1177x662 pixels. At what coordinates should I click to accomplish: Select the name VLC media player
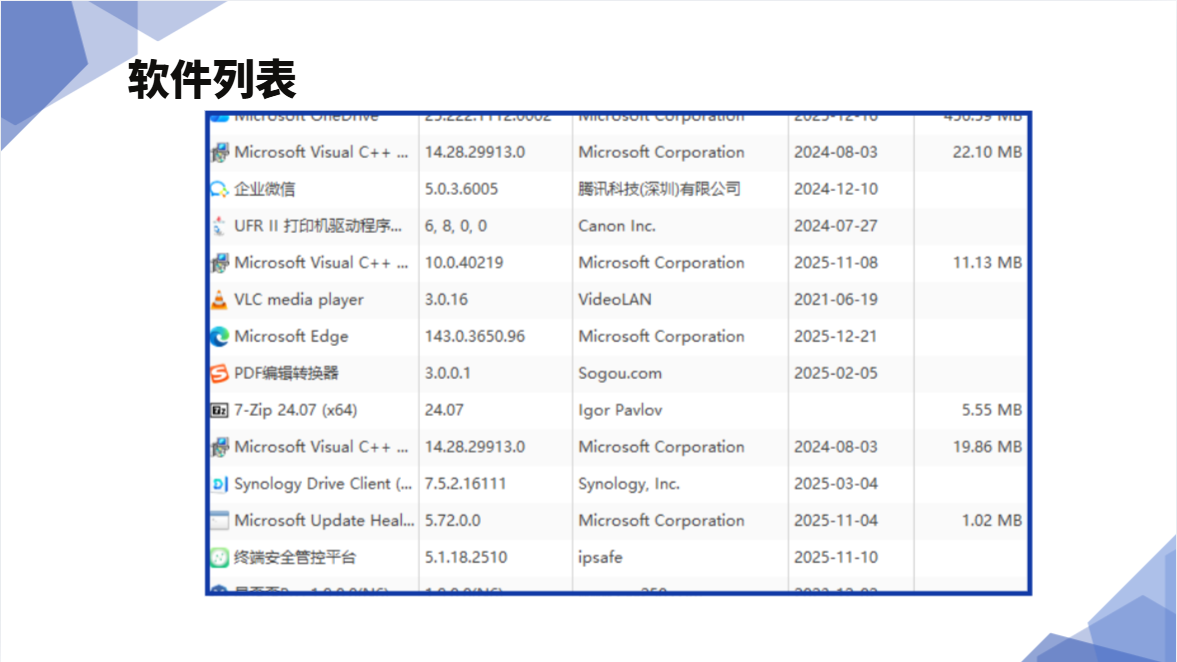299,299
